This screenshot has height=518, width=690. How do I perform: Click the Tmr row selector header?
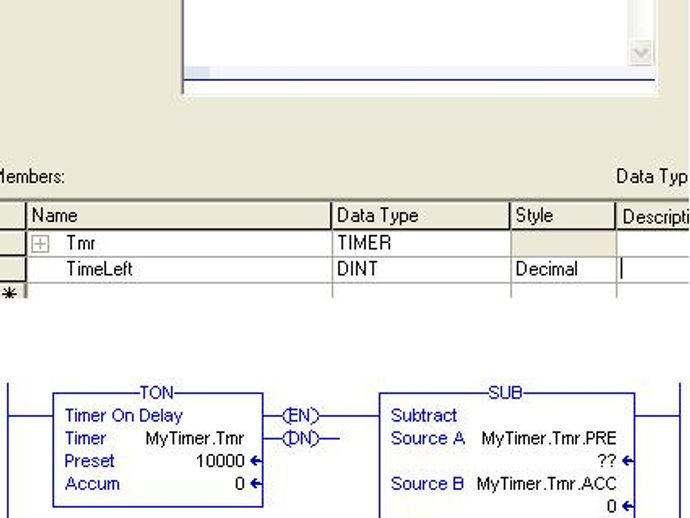(12, 243)
